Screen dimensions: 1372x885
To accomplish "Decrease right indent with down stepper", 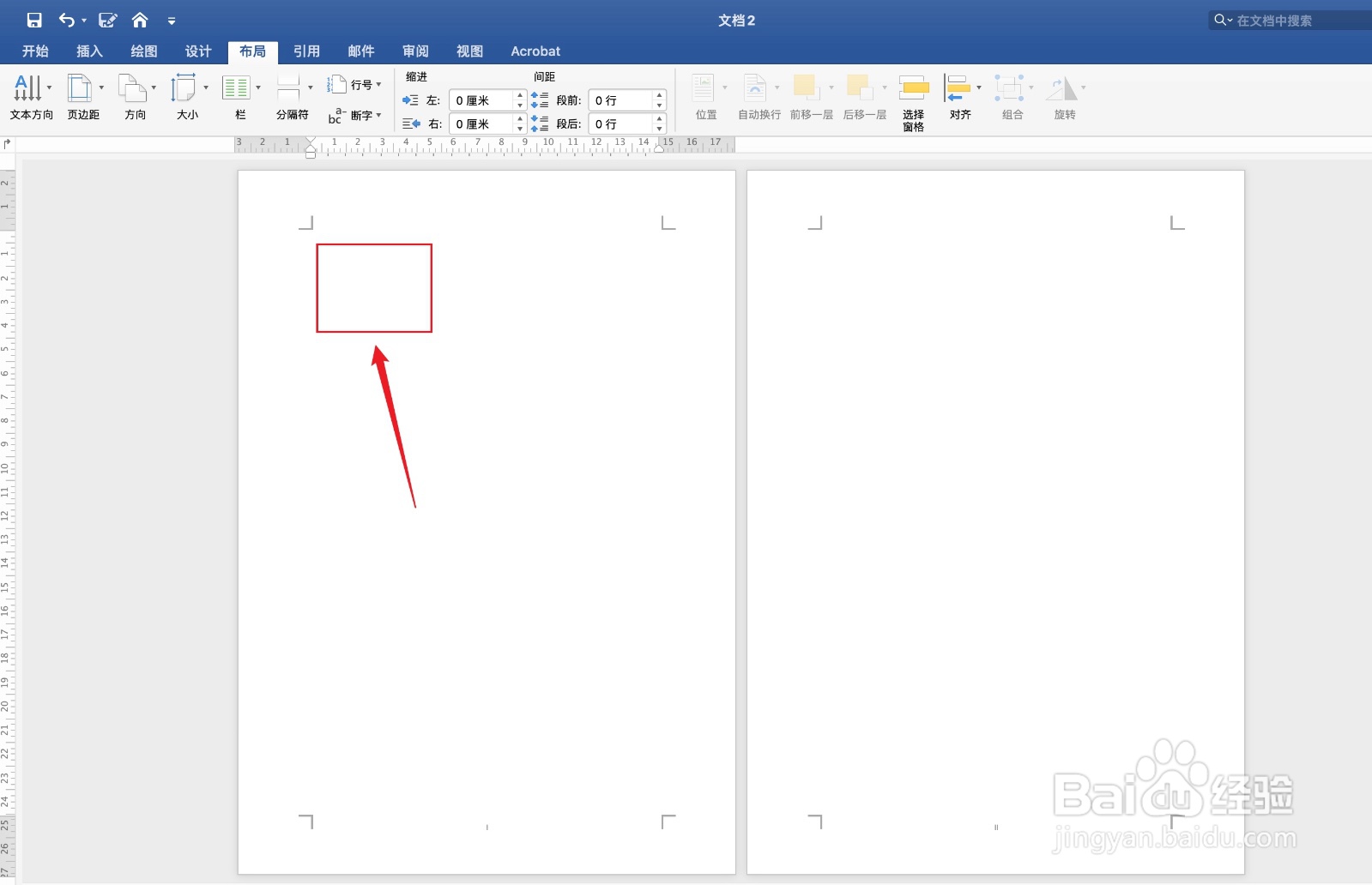I will (520, 129).
